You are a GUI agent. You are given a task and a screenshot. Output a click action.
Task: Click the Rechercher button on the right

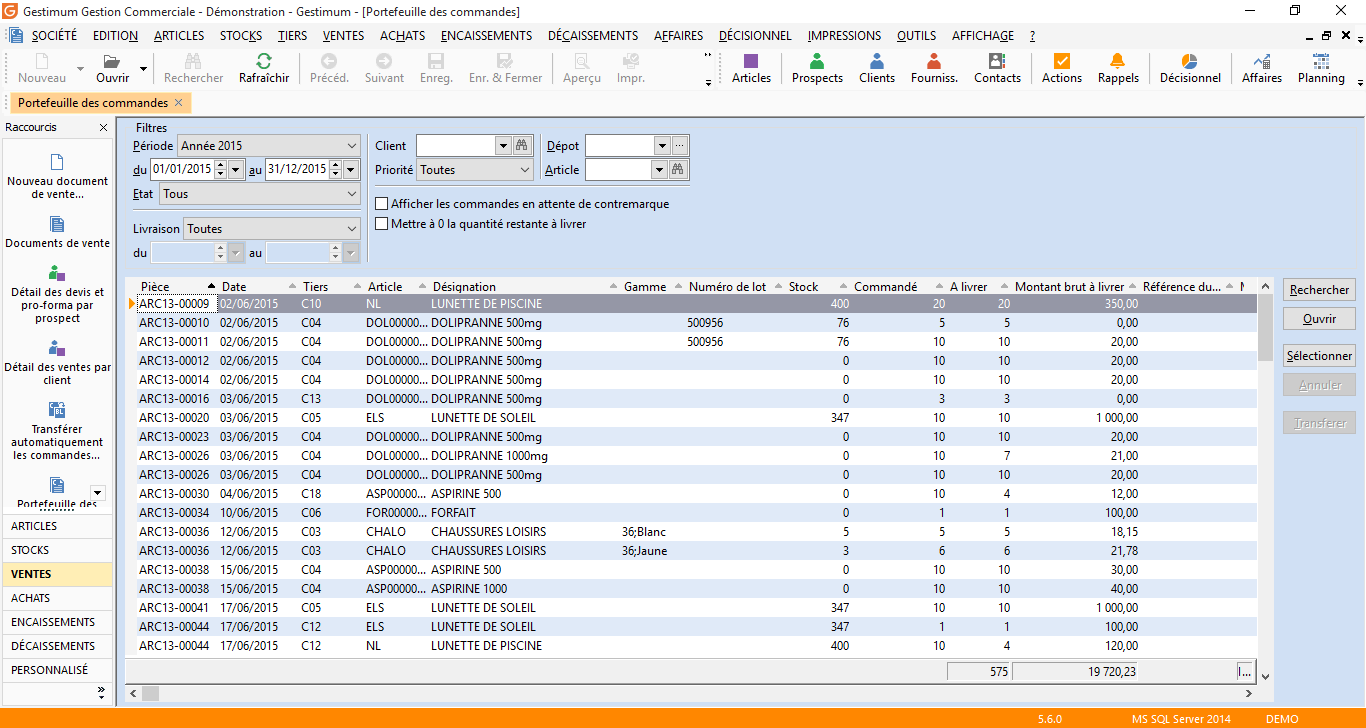pyautogui.click(x=1319, y=290)
